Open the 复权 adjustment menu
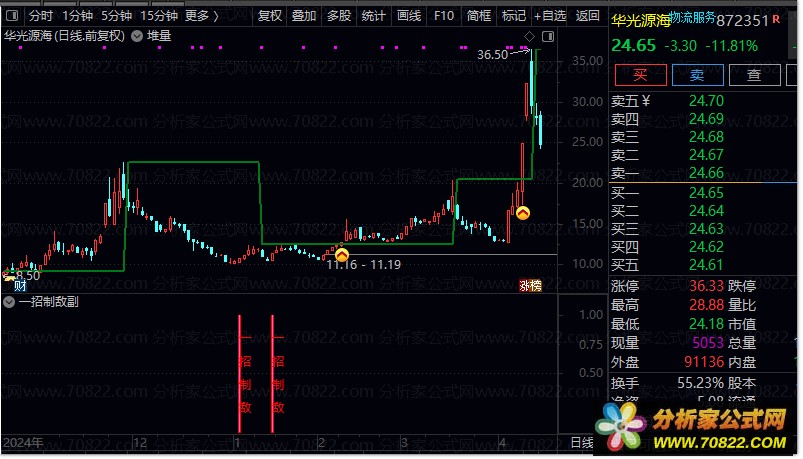The width and height of the screenshot is (803, 459). pos(270,16)
